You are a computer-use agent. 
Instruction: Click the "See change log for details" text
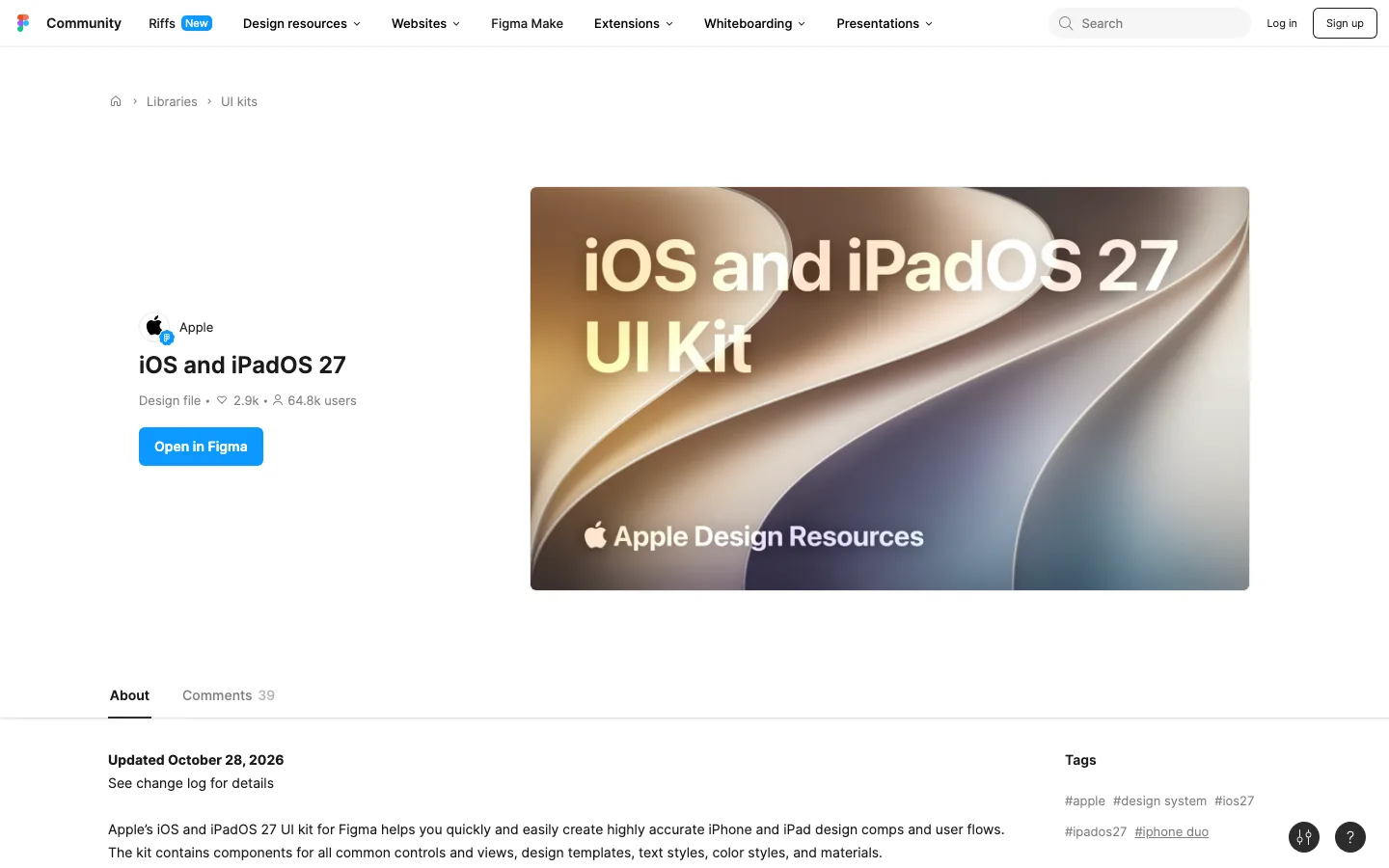coord(191,783)
